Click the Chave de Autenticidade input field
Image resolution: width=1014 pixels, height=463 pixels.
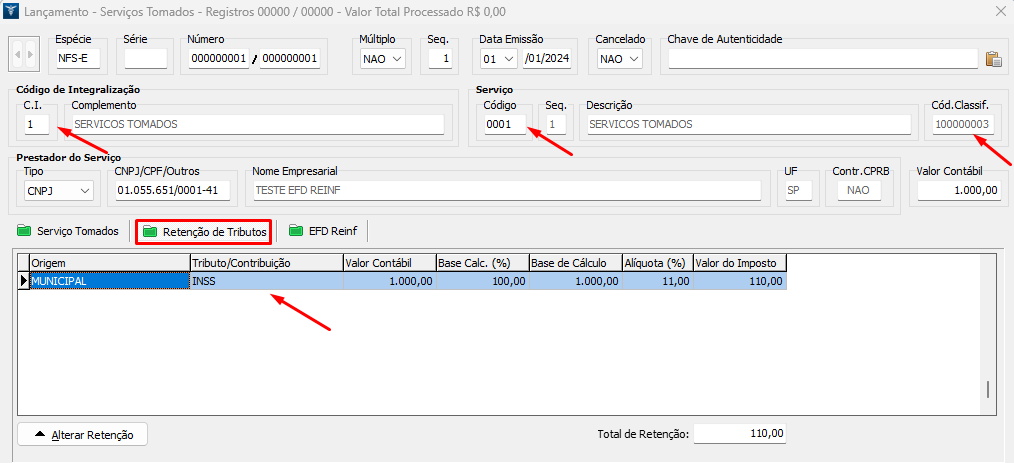[x=822, y=59]
